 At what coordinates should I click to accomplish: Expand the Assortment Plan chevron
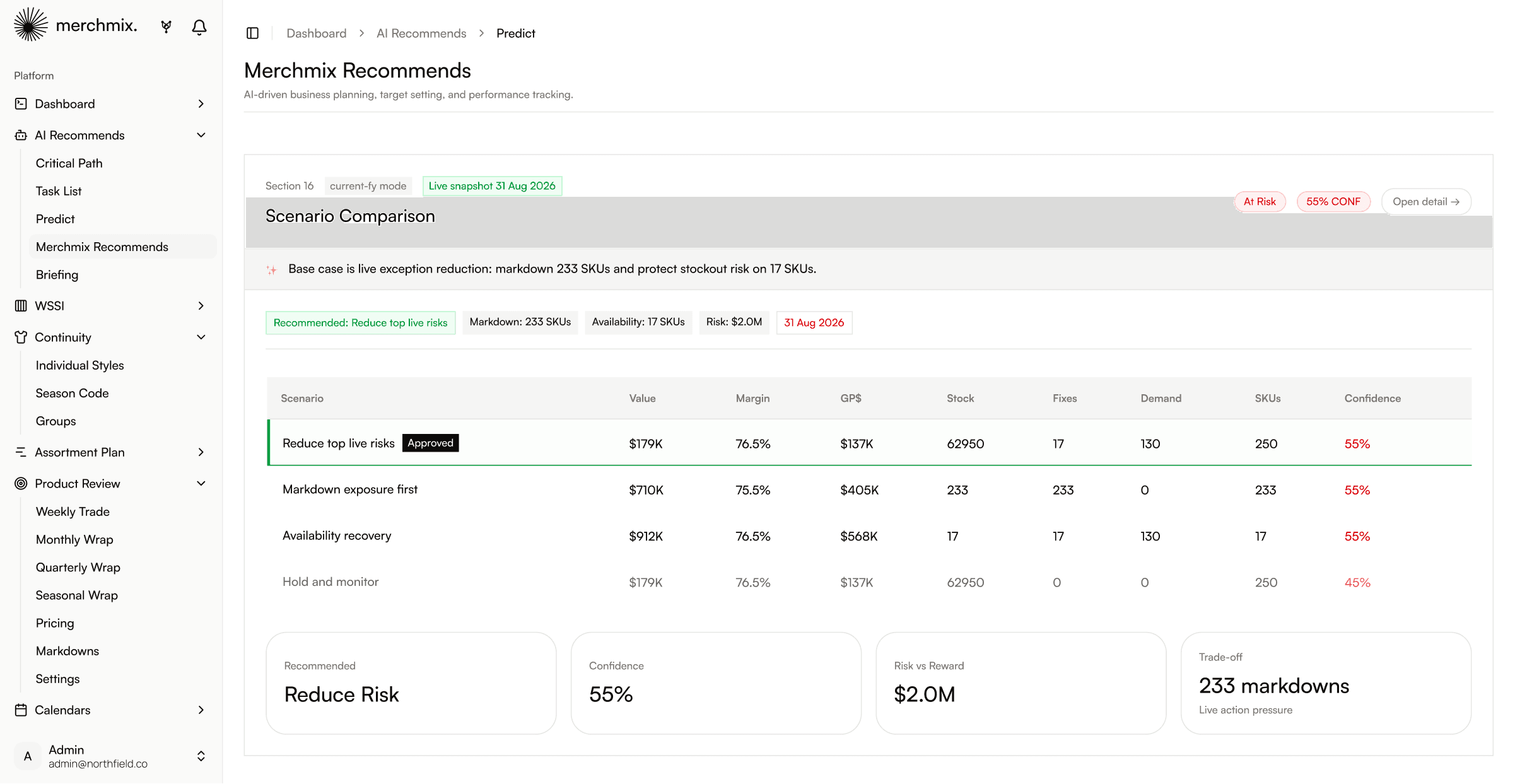[x=201, y=452]
